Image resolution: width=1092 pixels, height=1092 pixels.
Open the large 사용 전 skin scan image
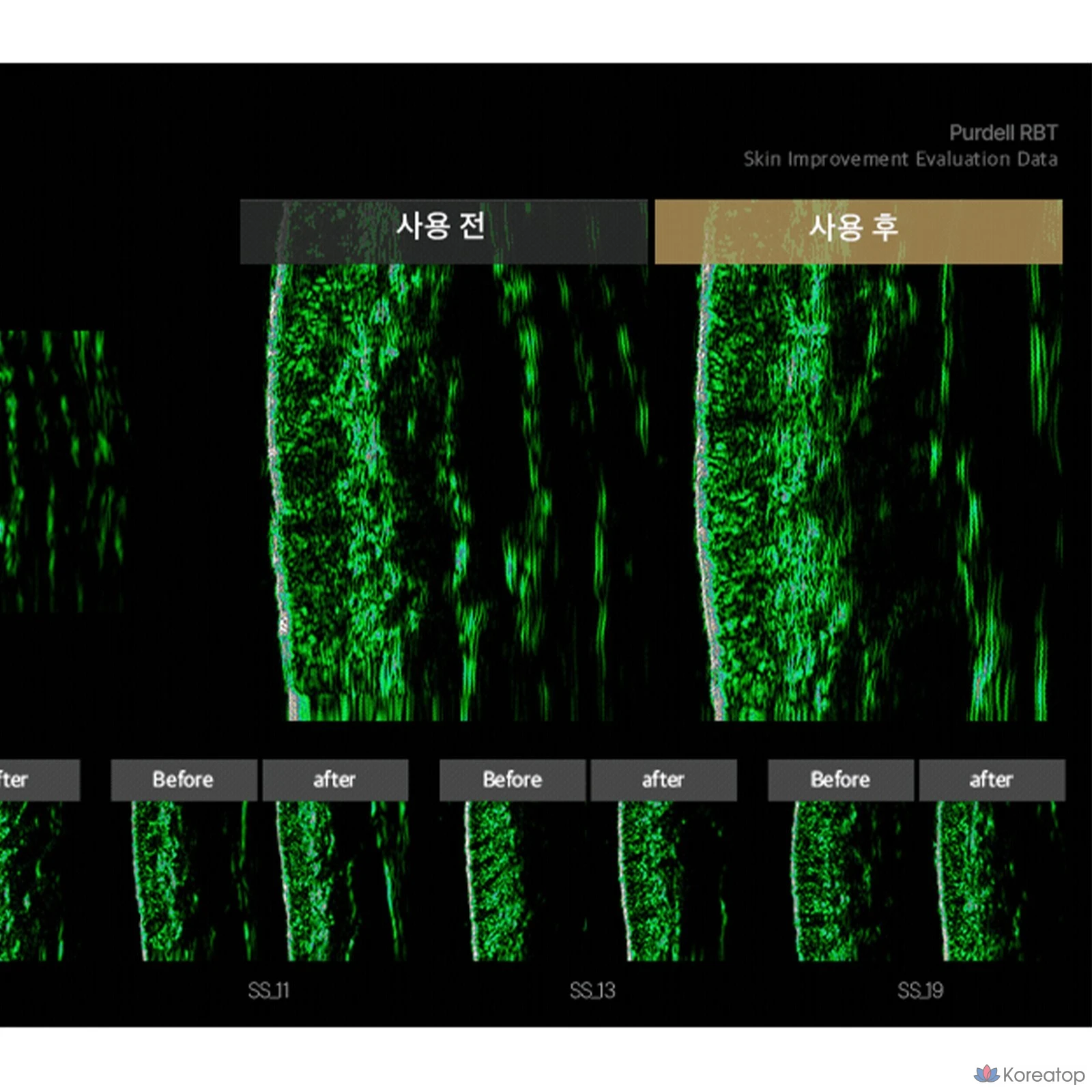pos(456,492)
